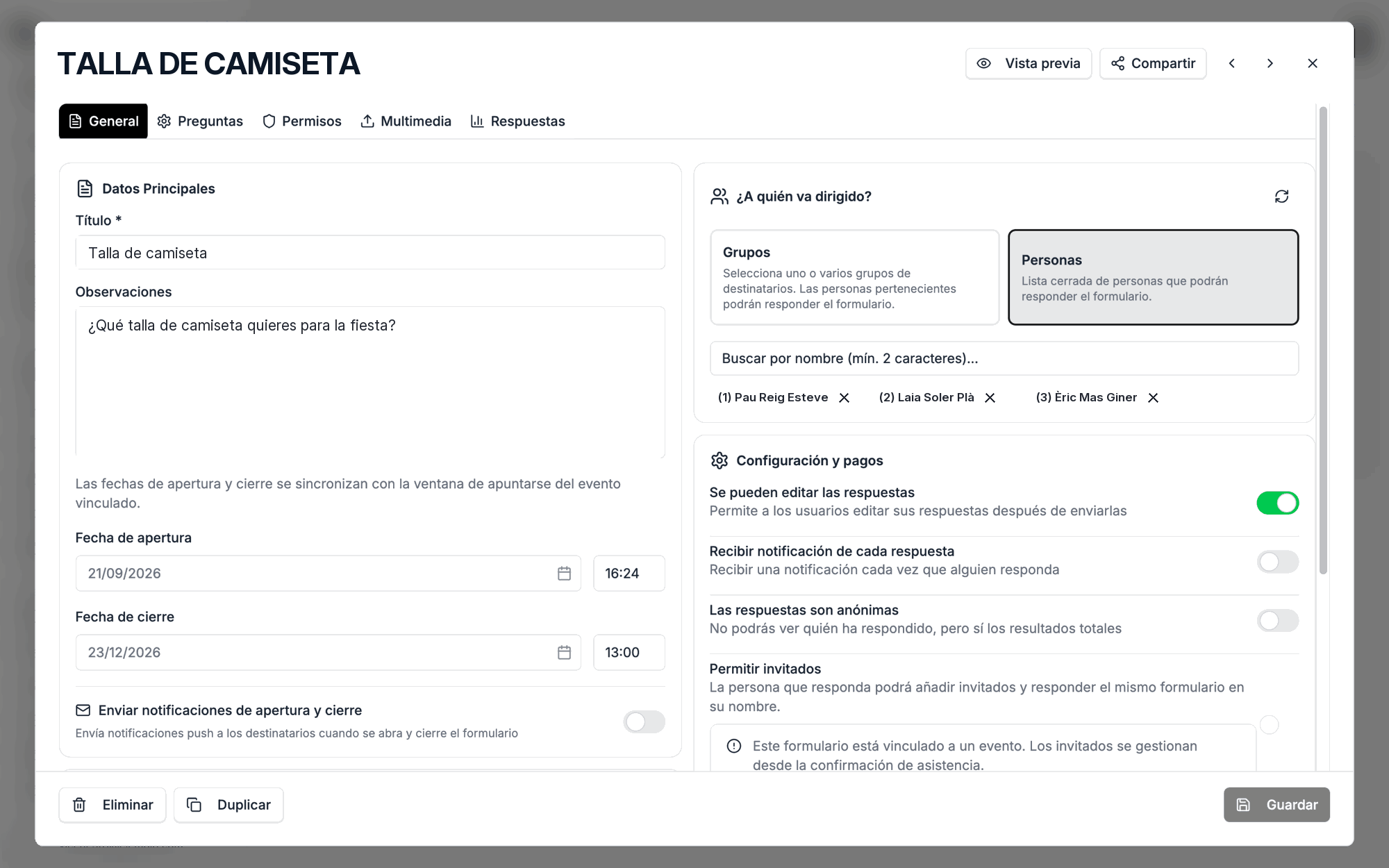This screenshot has width=1389, height=868.
Task: Switch to the Preguntas tab
Action: [200, 121]
